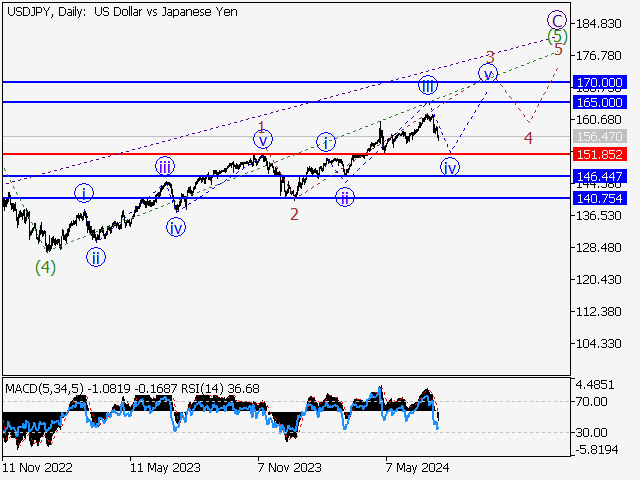This screenshot has width=640, height=480.
Task: Select circled wave v label beside red 1
Action: [263, 140]
